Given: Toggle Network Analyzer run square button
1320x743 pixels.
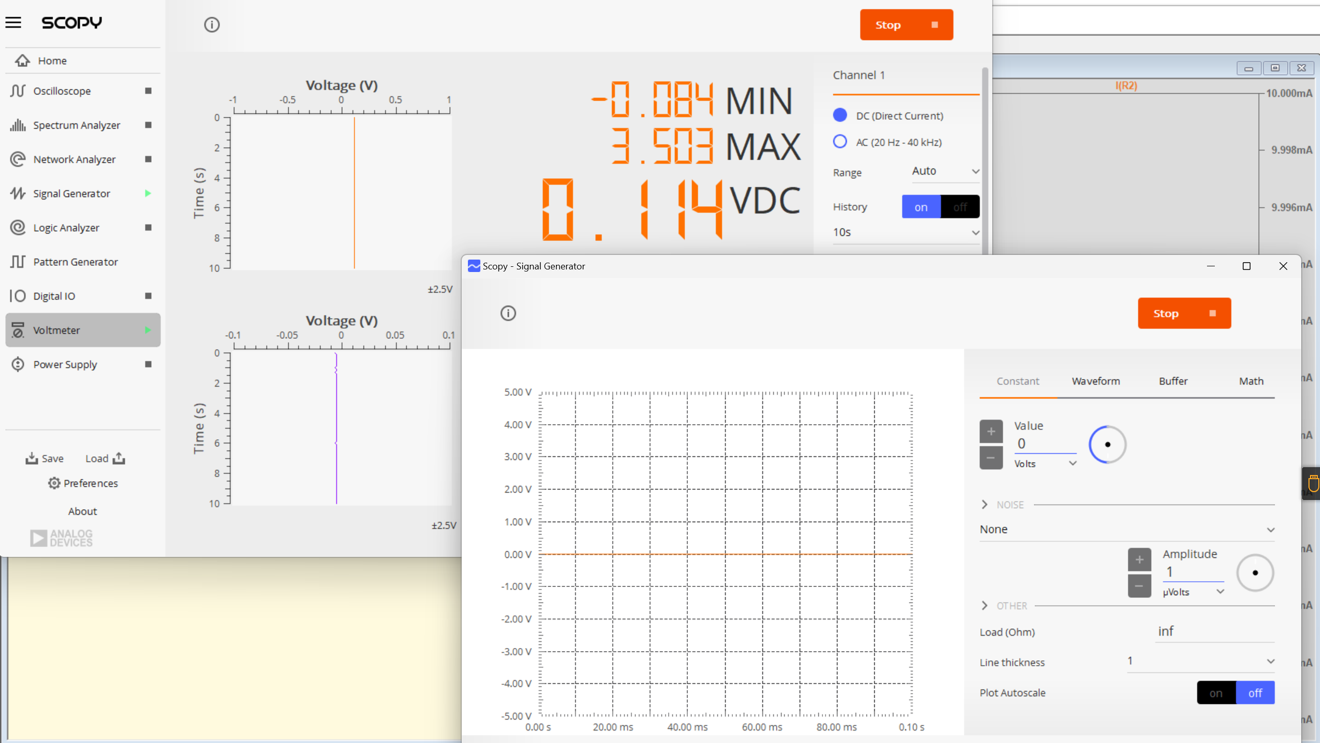Looking at the screenshot, I should click(x=148, y=159).
